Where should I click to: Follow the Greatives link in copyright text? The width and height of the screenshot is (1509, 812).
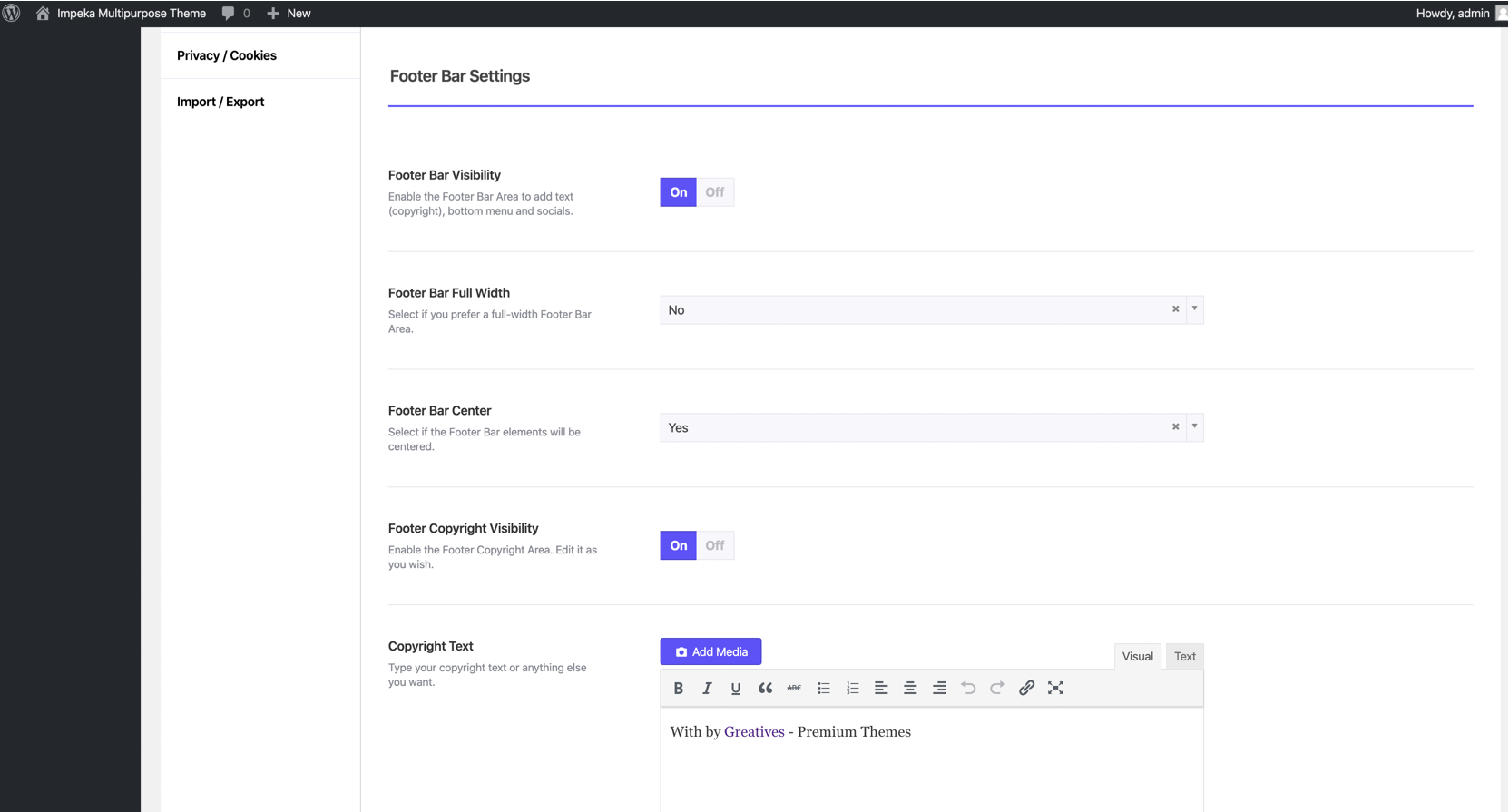754,732
